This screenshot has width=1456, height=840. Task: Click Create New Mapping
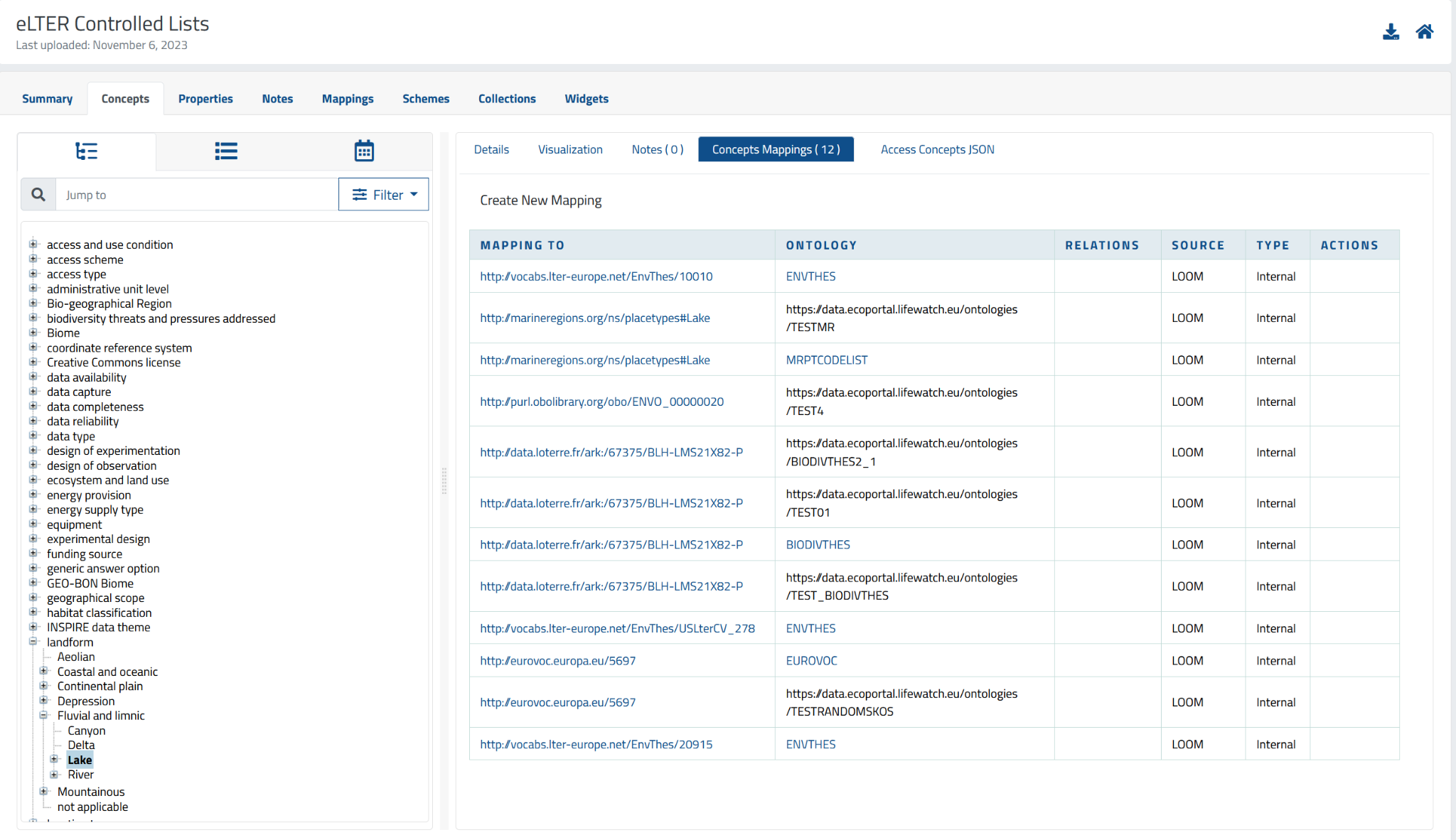pos(540,200)
